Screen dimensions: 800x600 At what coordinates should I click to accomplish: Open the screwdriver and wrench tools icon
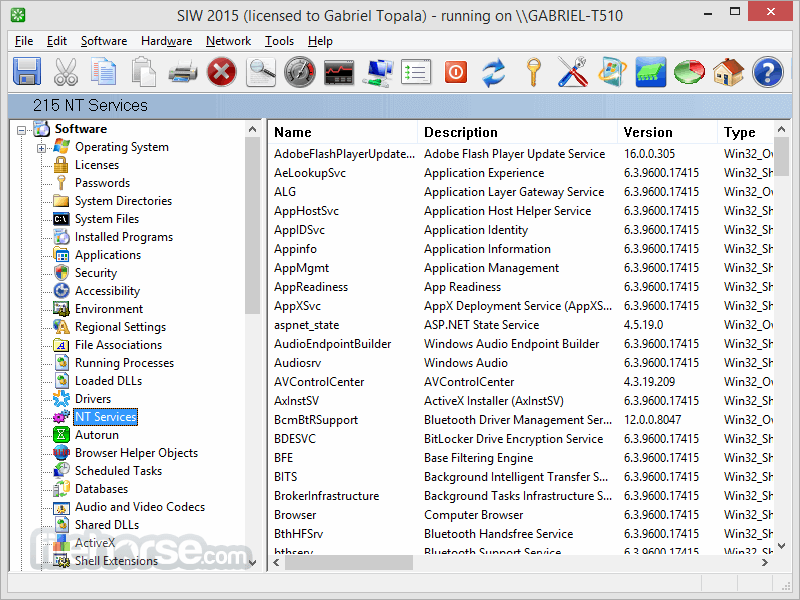[x=572, y=71]
